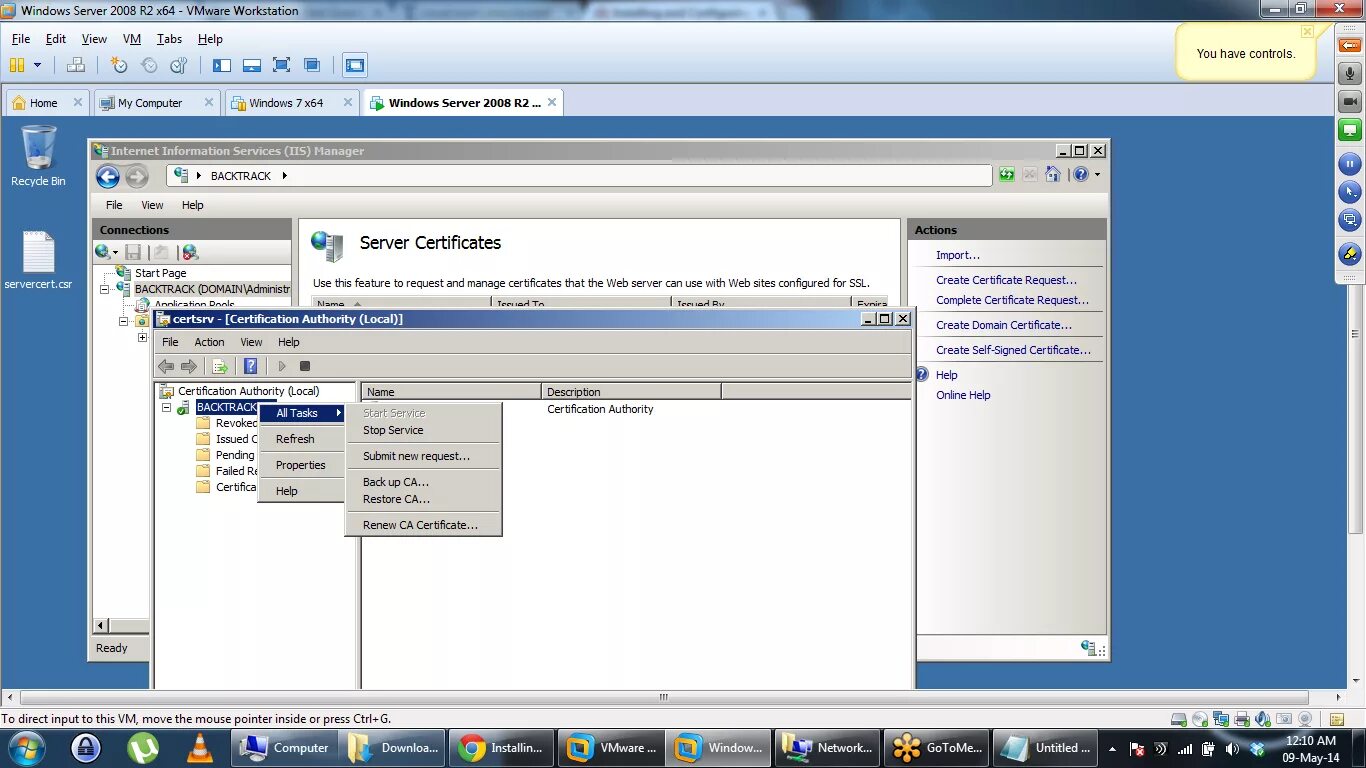Click IIS Manager help question mark icon
Viewport: 1366px width, 768px height.
[x=1080, y=175]
